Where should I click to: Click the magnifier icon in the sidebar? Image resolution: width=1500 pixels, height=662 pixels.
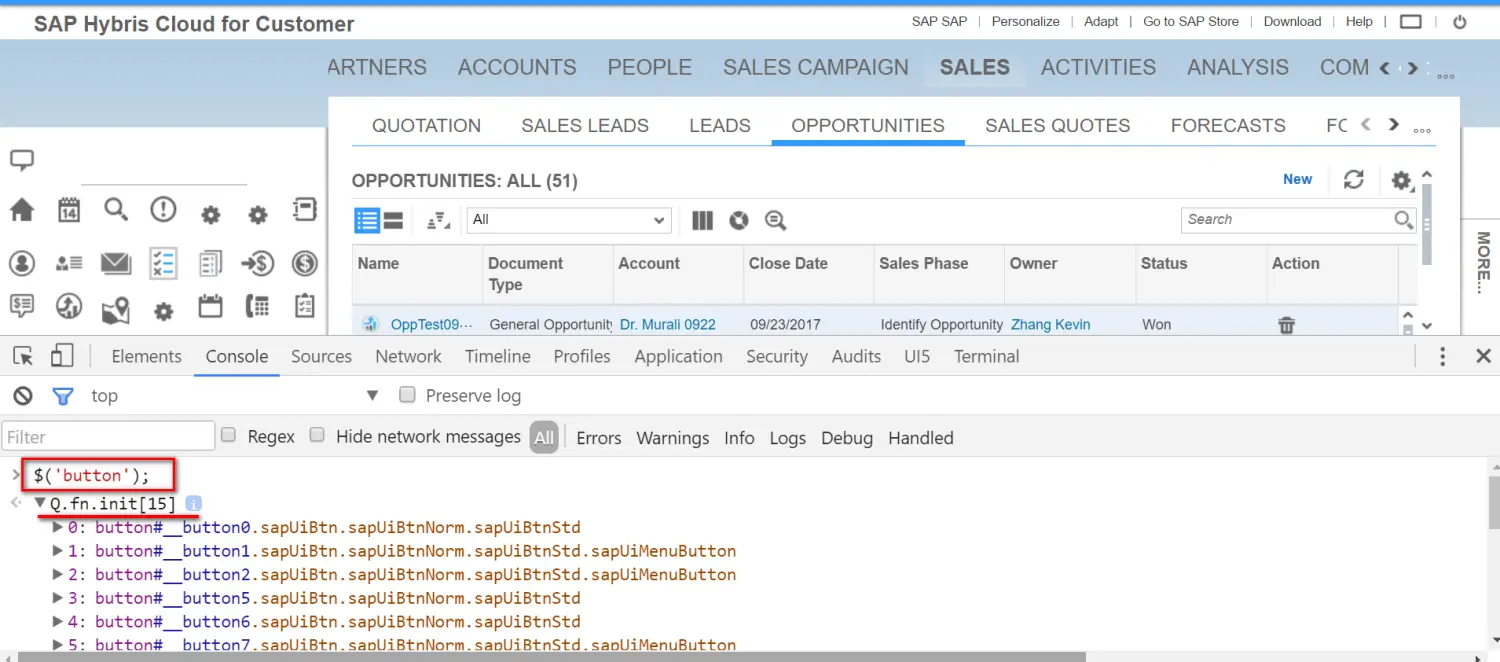[x=116, y=210]
